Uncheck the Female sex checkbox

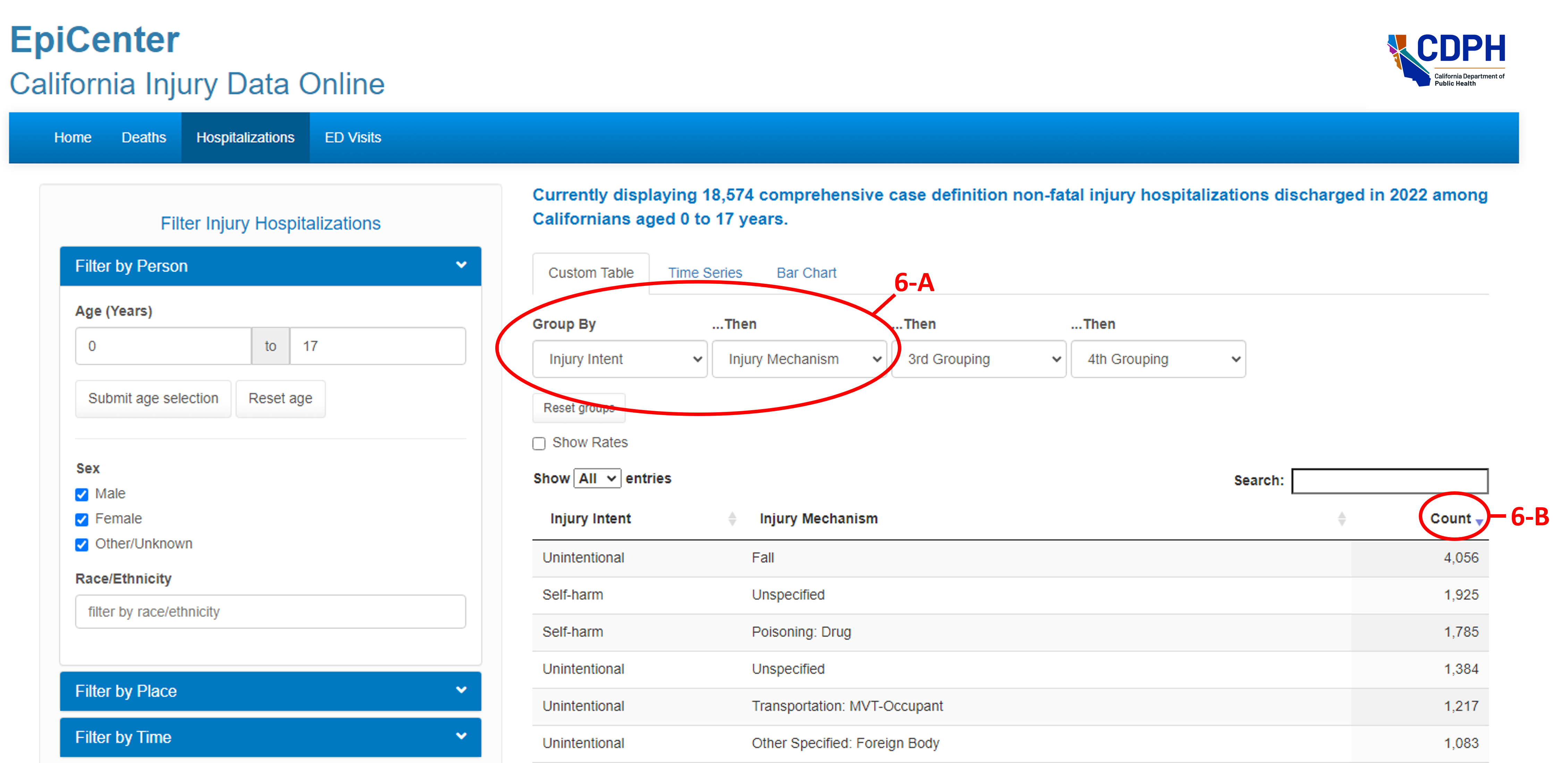pos(82,520)
